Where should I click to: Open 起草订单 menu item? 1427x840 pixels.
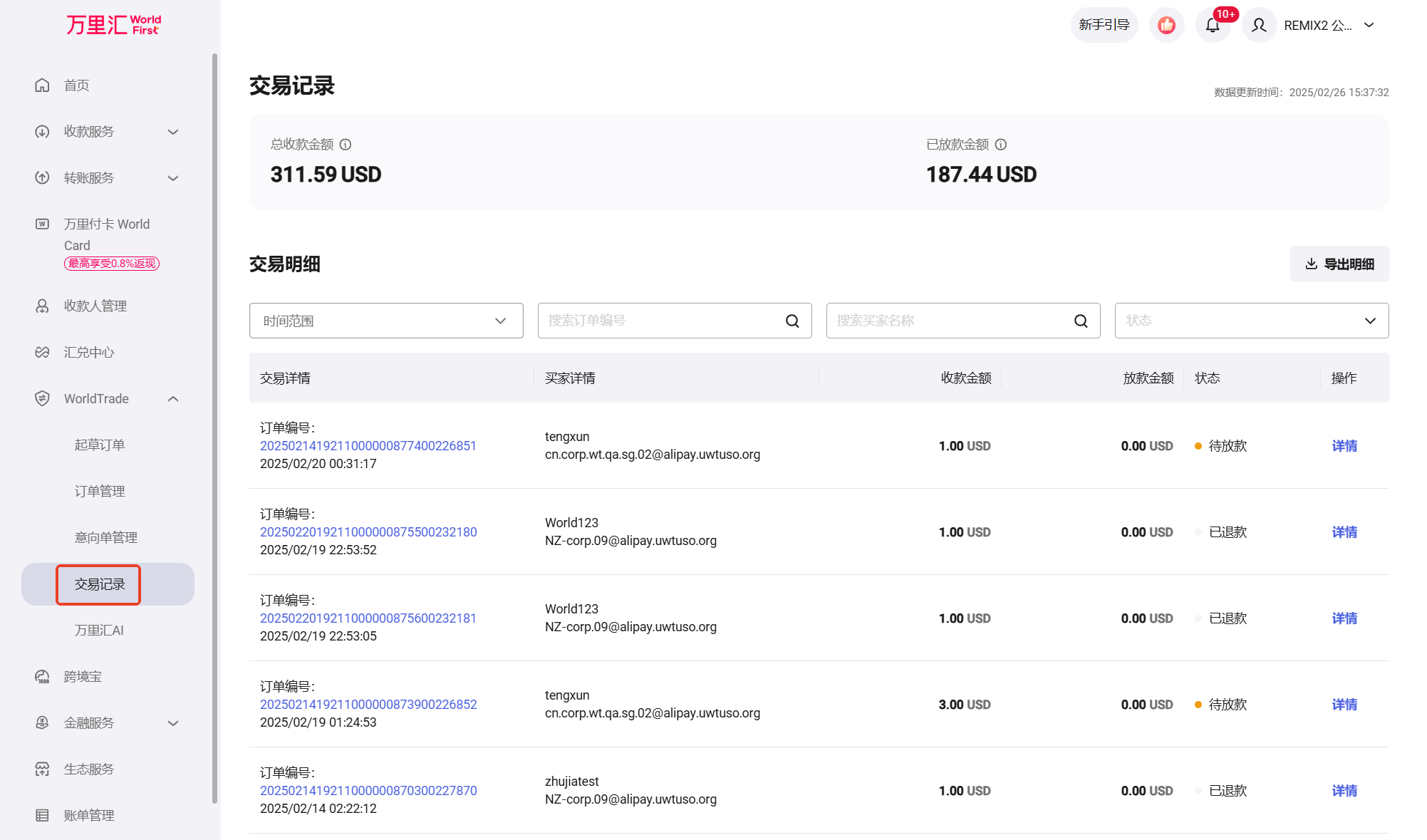click(x=100, y=445)
